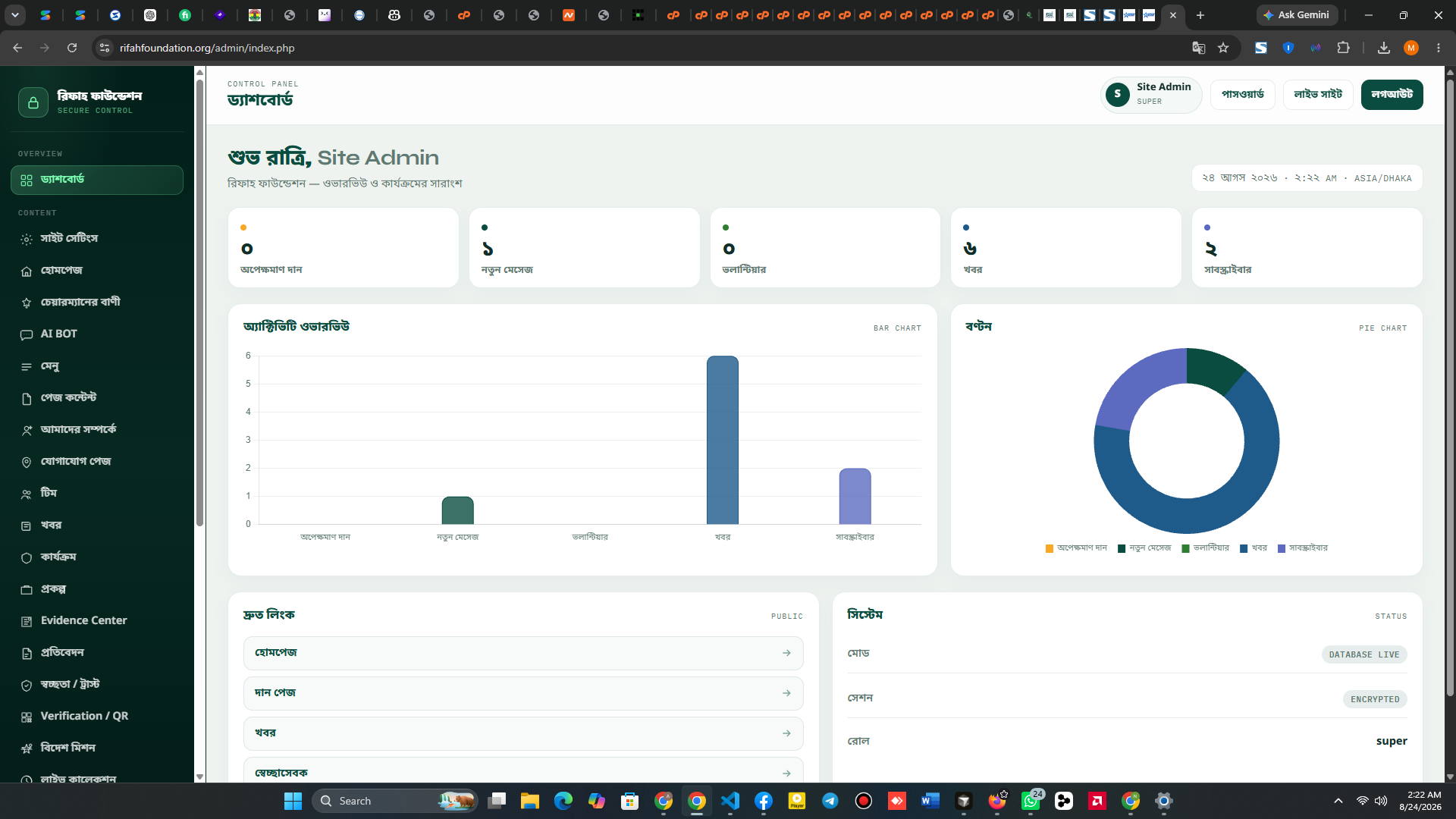Toggle the খবর legend item in pie chart

tap(1254, 548)
